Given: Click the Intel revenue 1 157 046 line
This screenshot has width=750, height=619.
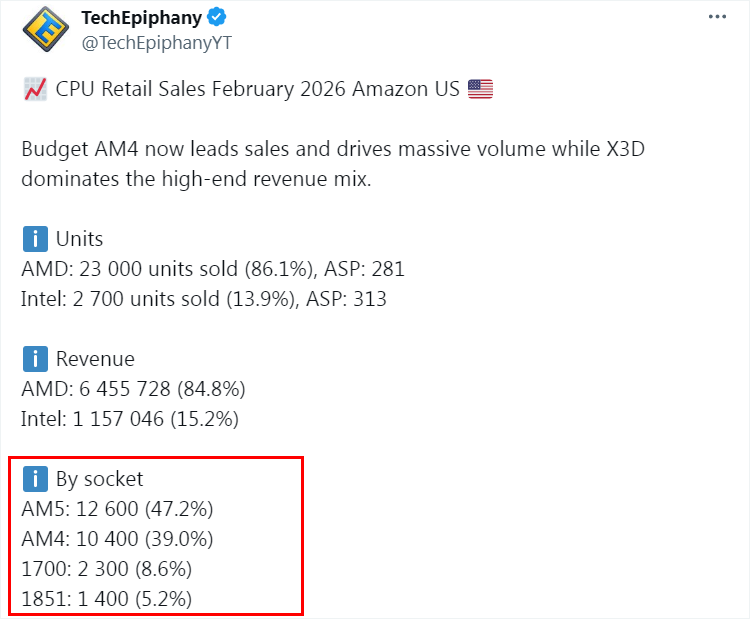Looking at the screenshot, I should 130,419.
